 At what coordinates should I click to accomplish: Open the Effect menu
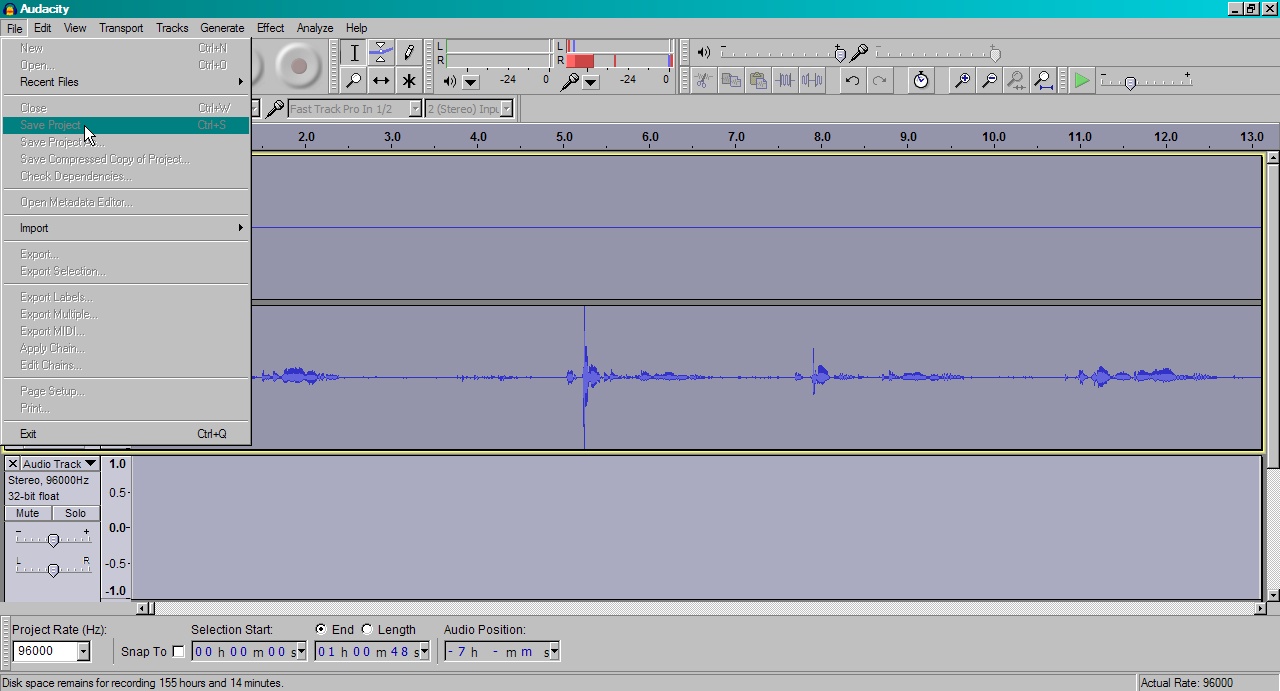(x=270, y=28)
